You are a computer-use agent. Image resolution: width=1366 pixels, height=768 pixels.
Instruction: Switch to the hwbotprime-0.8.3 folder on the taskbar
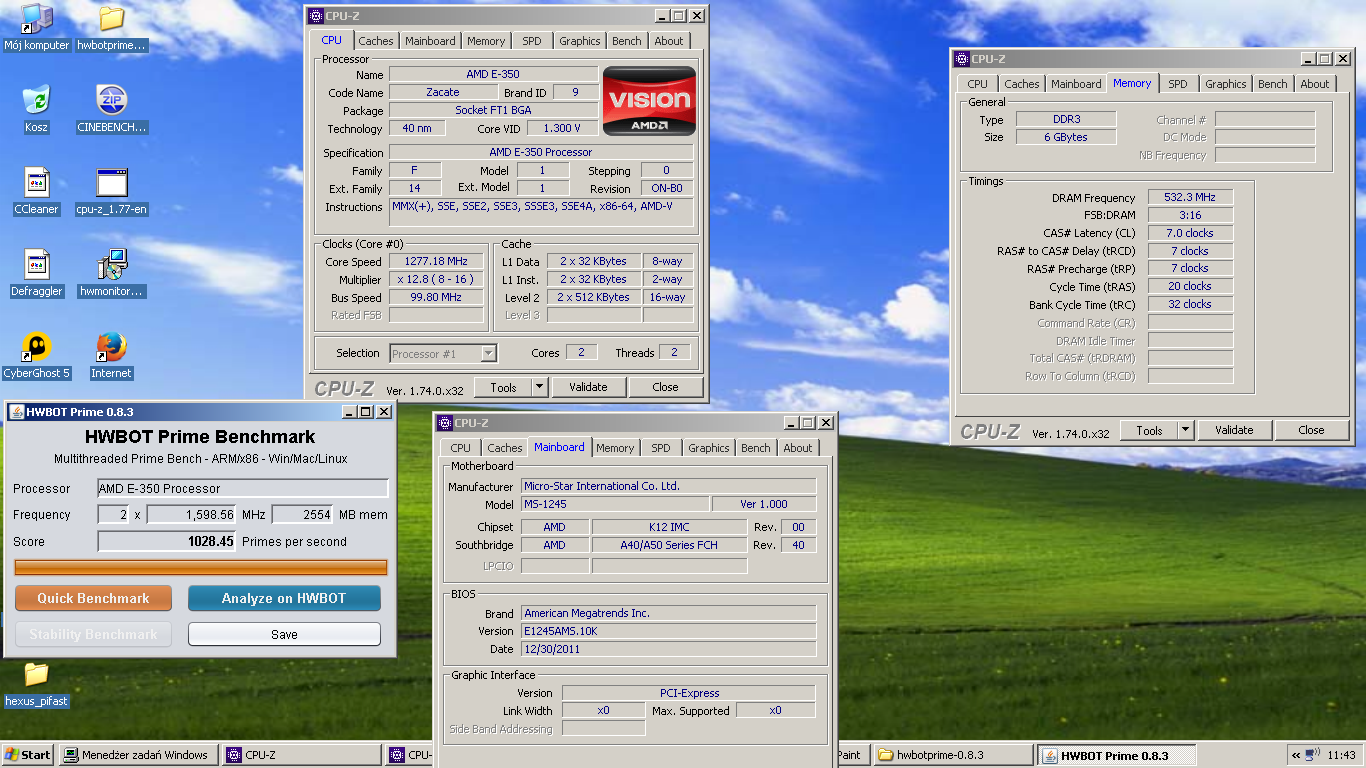(954, 755)
